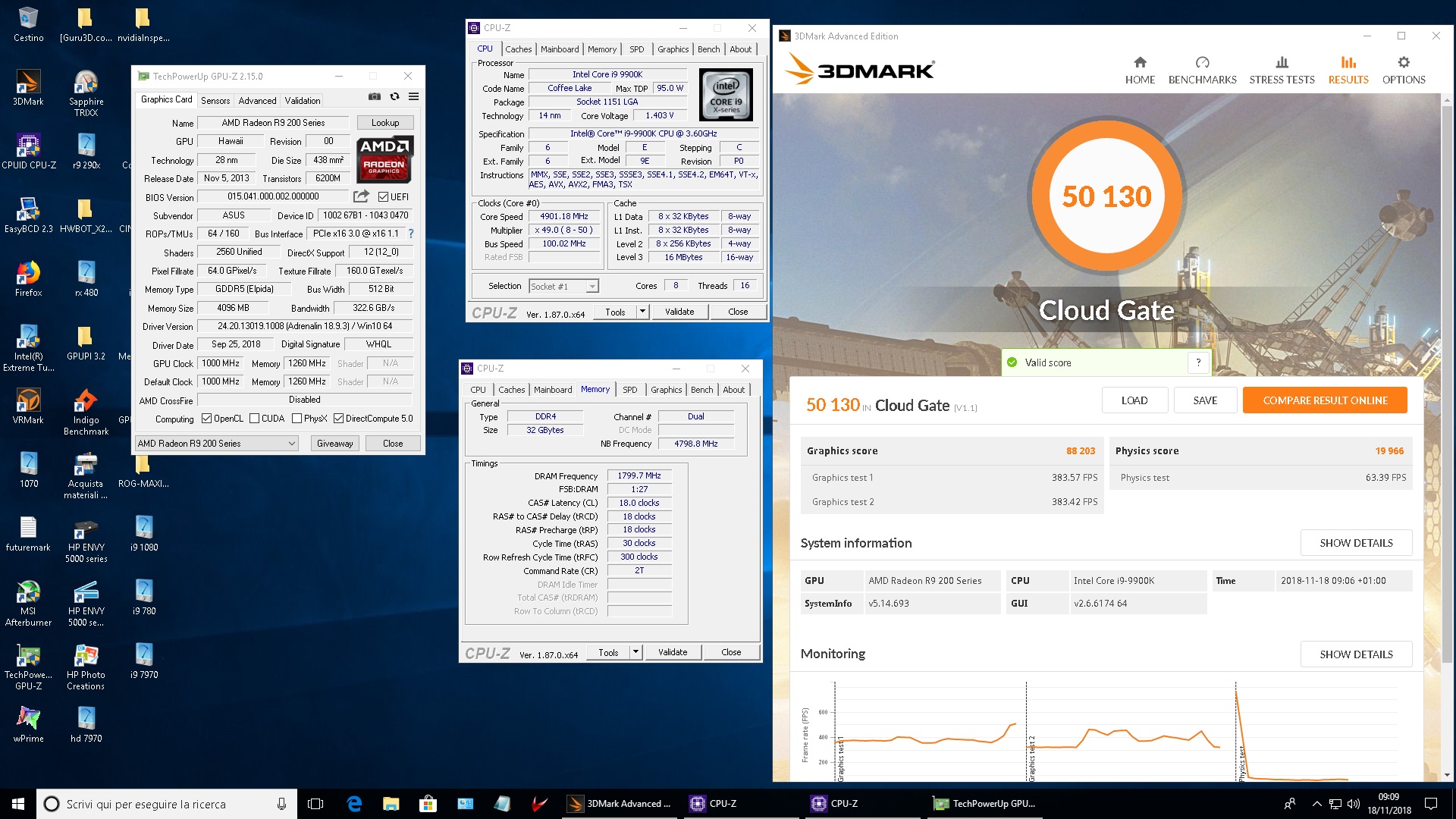1456x819 pixels.
Task: Switch to GPU-Z Validation tab
Action: point(303,100)
